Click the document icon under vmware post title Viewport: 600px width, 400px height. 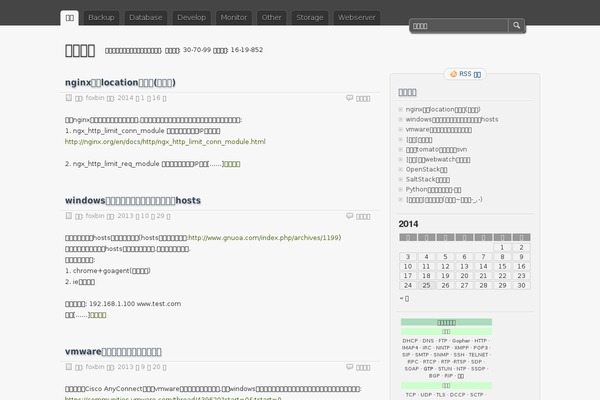(68, 367)
